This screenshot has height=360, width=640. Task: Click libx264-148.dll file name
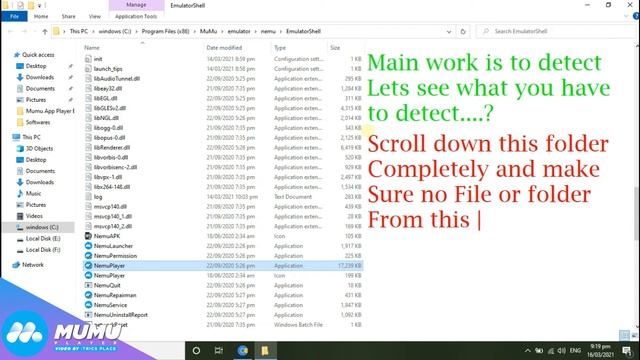(x=112, y=187)
